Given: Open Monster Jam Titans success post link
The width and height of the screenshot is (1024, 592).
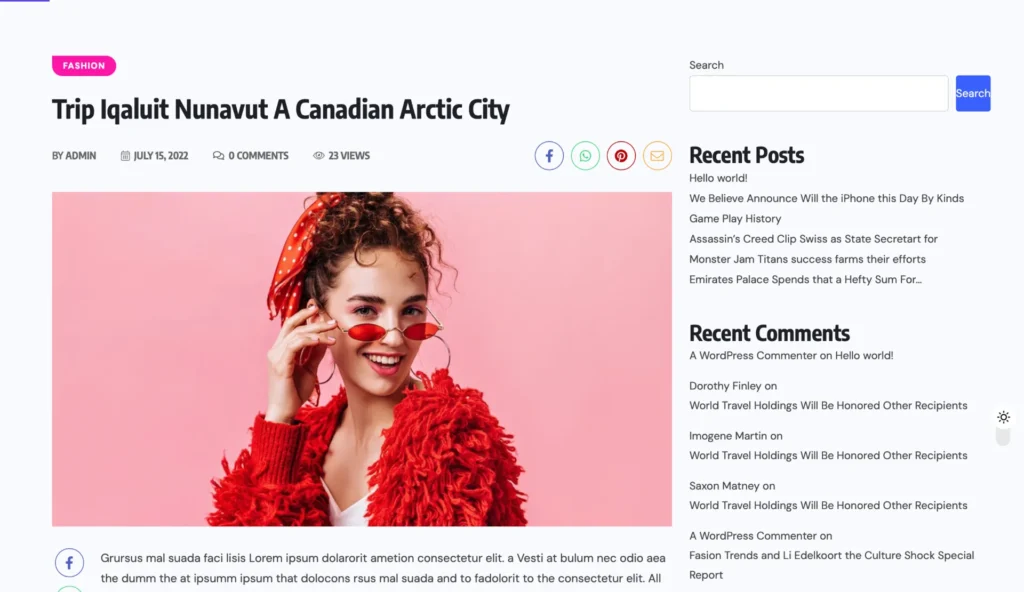Looking at the screenshot, I should (807, 259).
